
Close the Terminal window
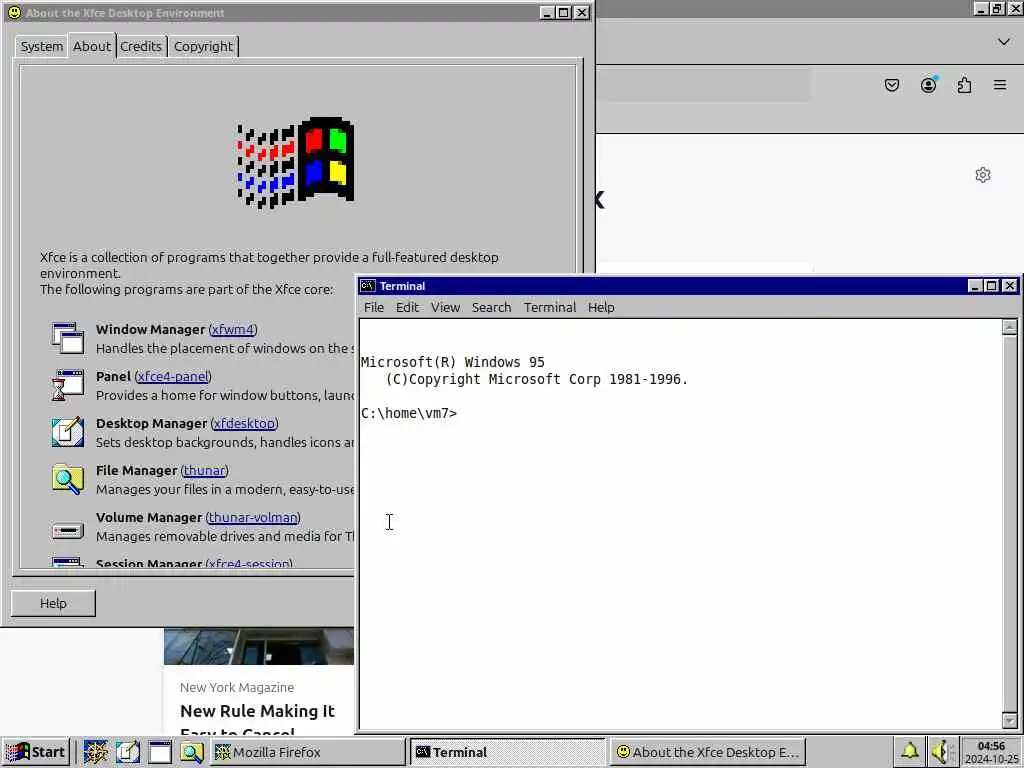(x=1010, y=286)
